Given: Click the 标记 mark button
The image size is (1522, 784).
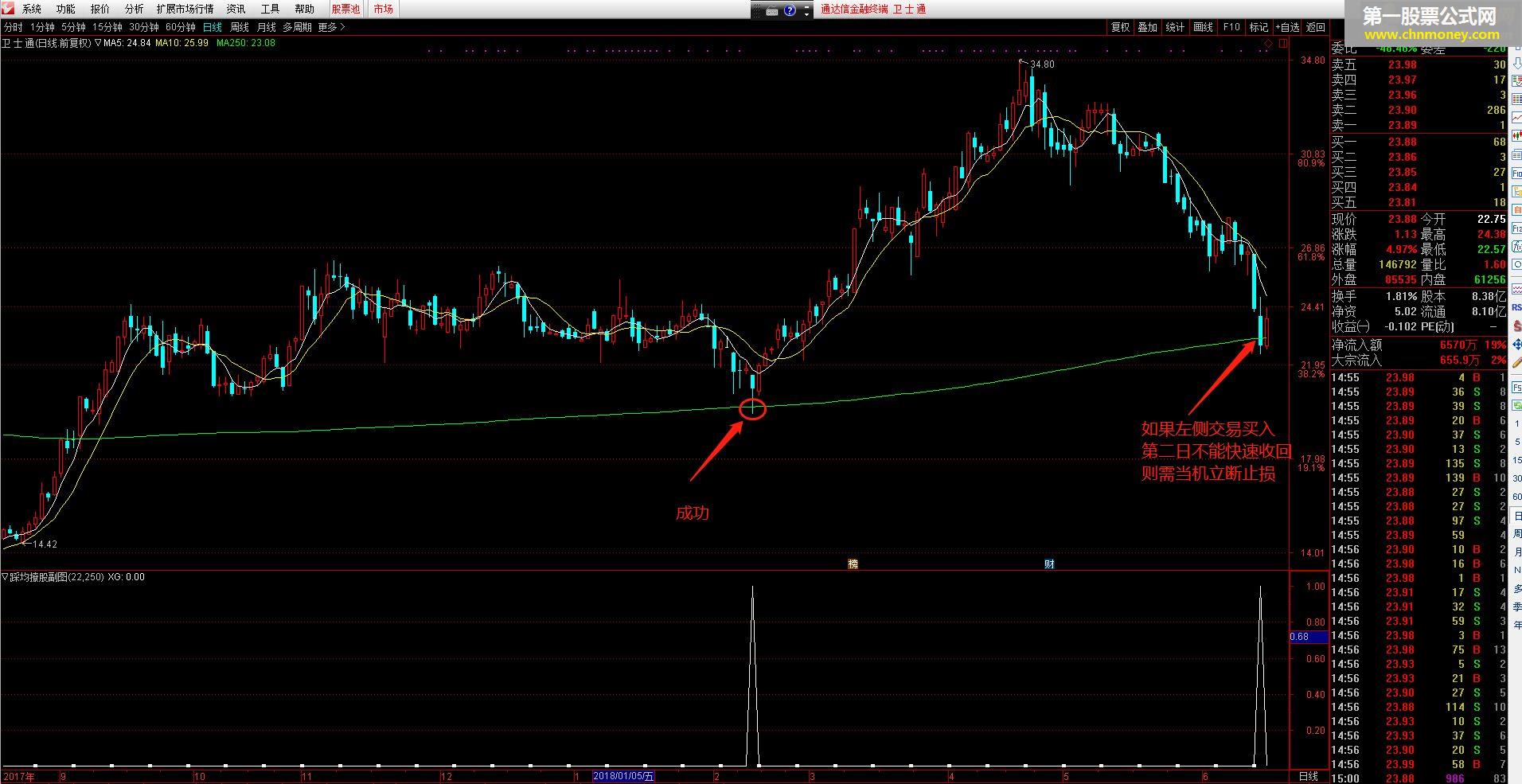Looking at the screenshot, I should (x=1259, y=27).
